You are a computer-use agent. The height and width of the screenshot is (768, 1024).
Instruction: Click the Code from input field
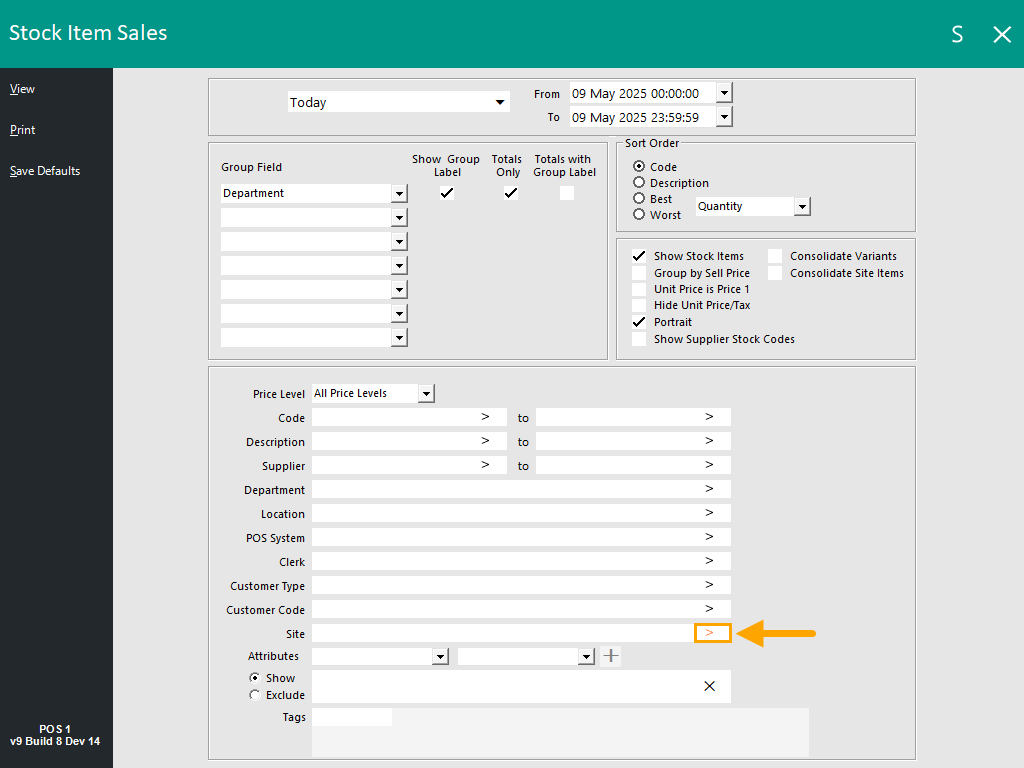coord(409,417)
